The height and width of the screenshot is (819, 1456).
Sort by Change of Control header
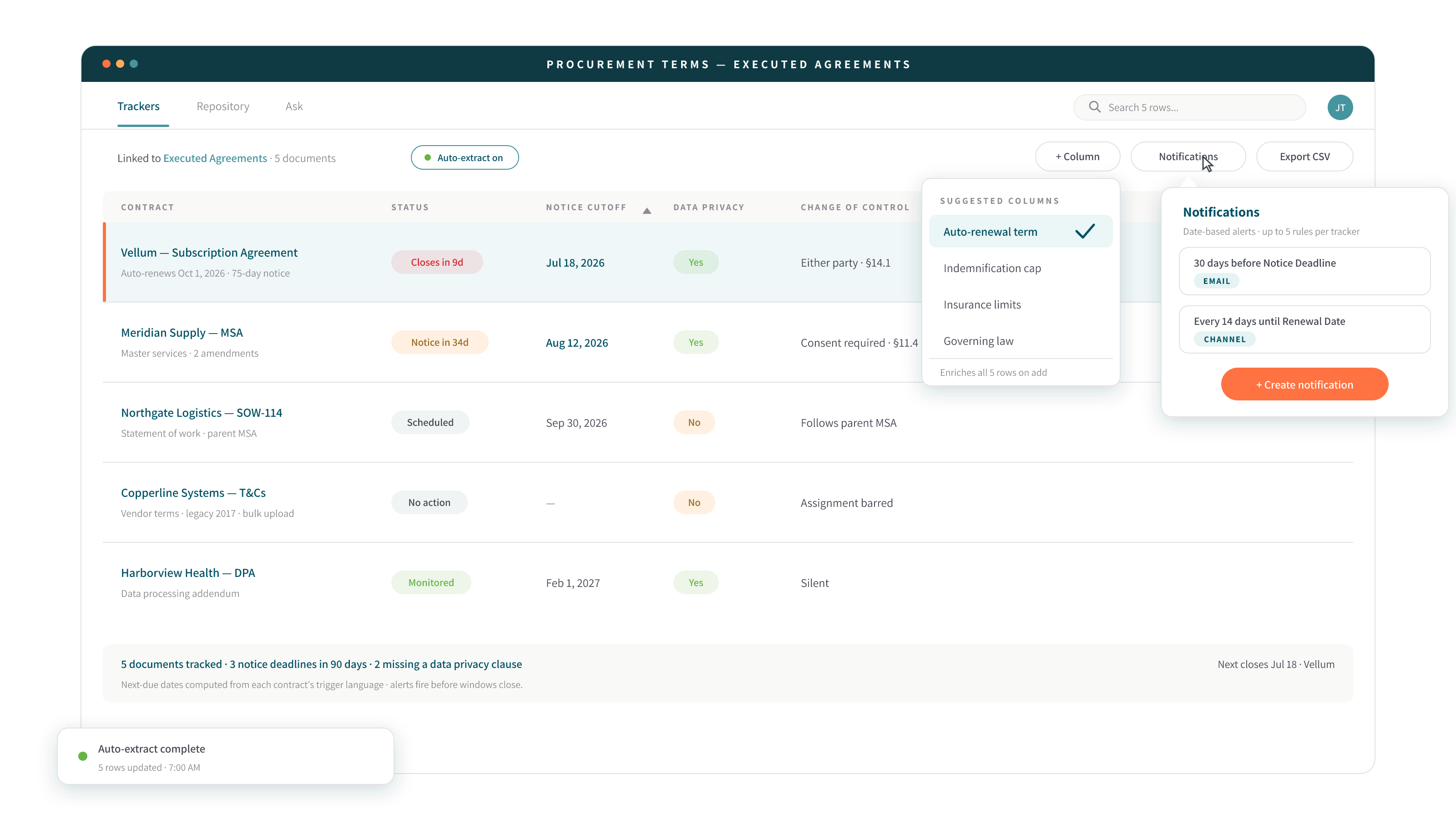click(855, 207)
